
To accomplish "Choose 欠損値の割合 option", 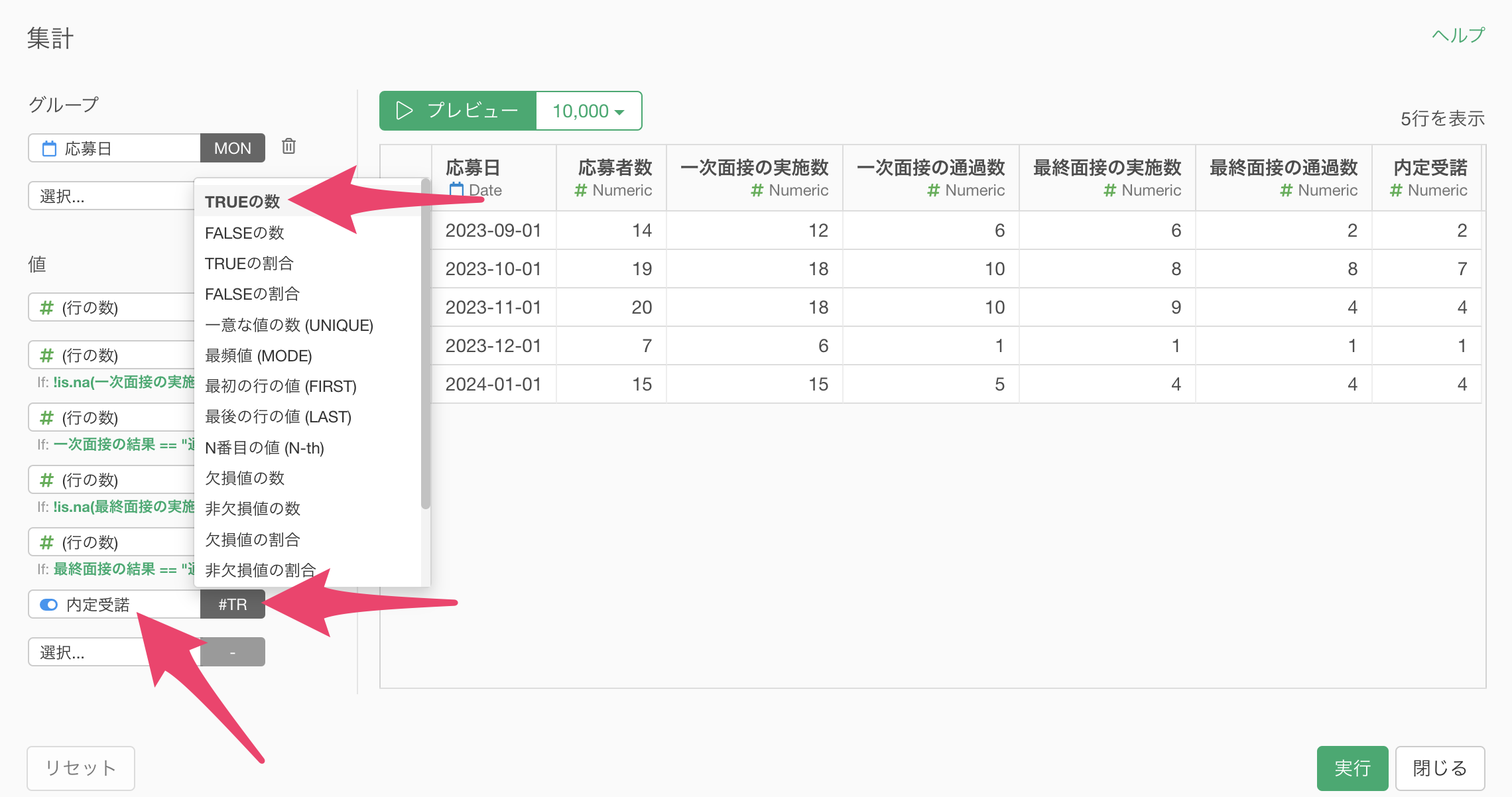I will (x=308, y=539).
